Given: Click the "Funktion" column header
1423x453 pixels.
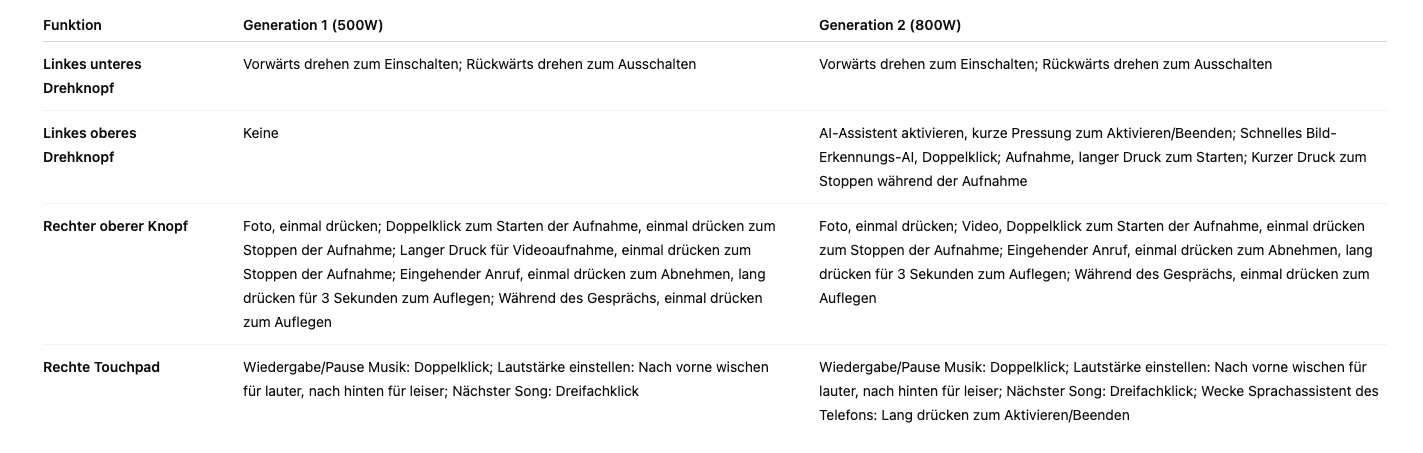Looking at the screenshot, I should 72,25.
